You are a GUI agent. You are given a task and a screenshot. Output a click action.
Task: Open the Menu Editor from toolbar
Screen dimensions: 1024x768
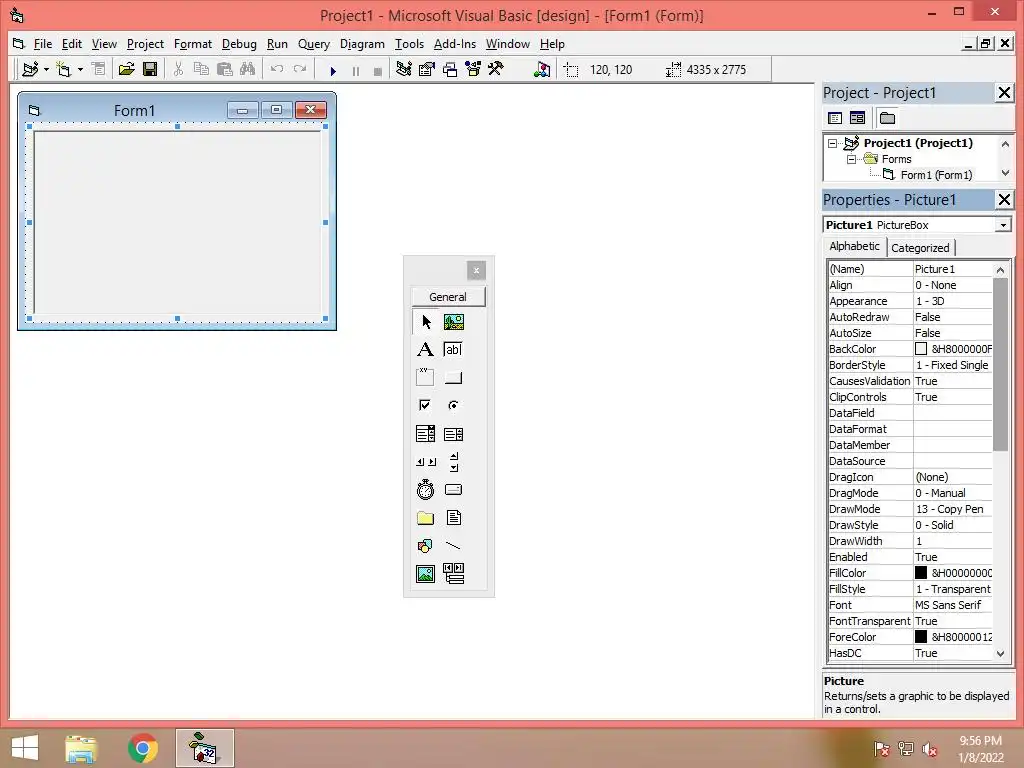pos(99,69)
